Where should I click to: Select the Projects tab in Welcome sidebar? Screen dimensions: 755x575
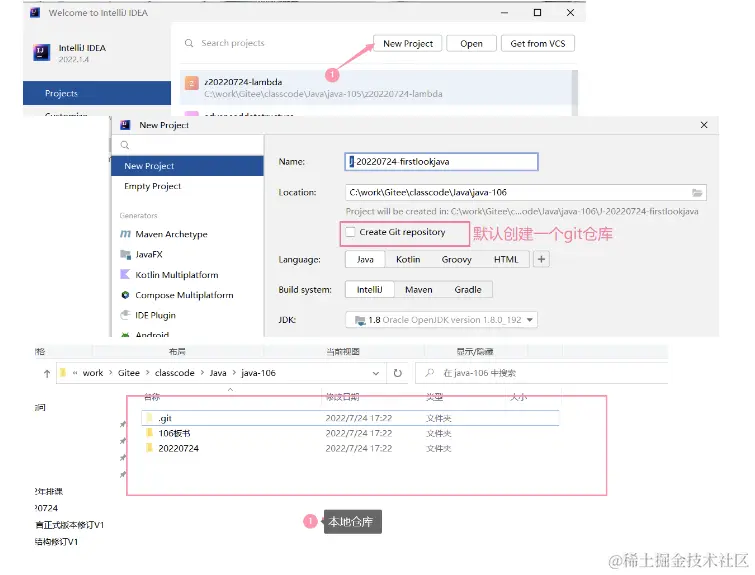pyautogui.click(x=97, y=93)
